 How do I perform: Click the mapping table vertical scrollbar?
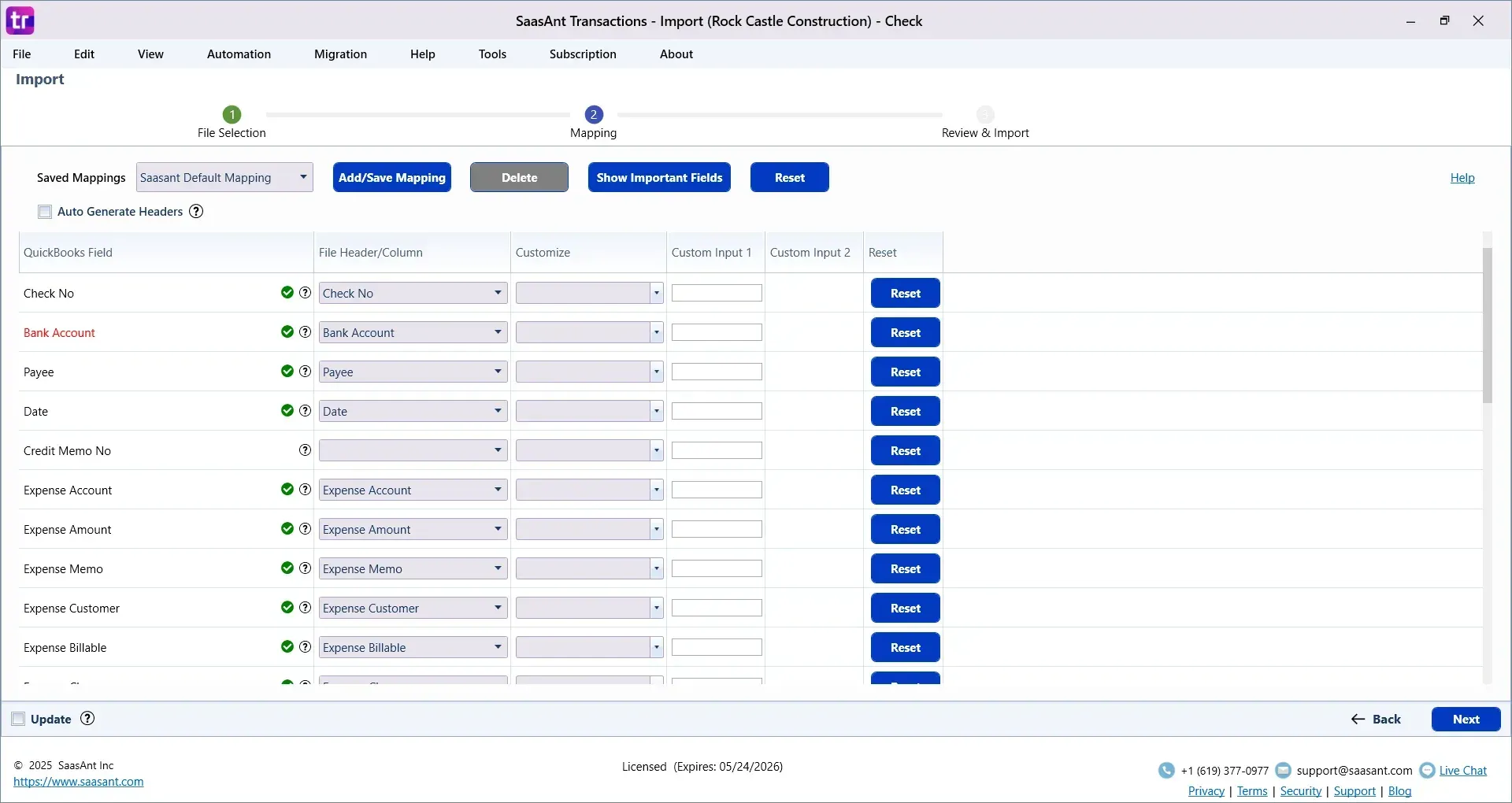click(x=1487, y=325)
